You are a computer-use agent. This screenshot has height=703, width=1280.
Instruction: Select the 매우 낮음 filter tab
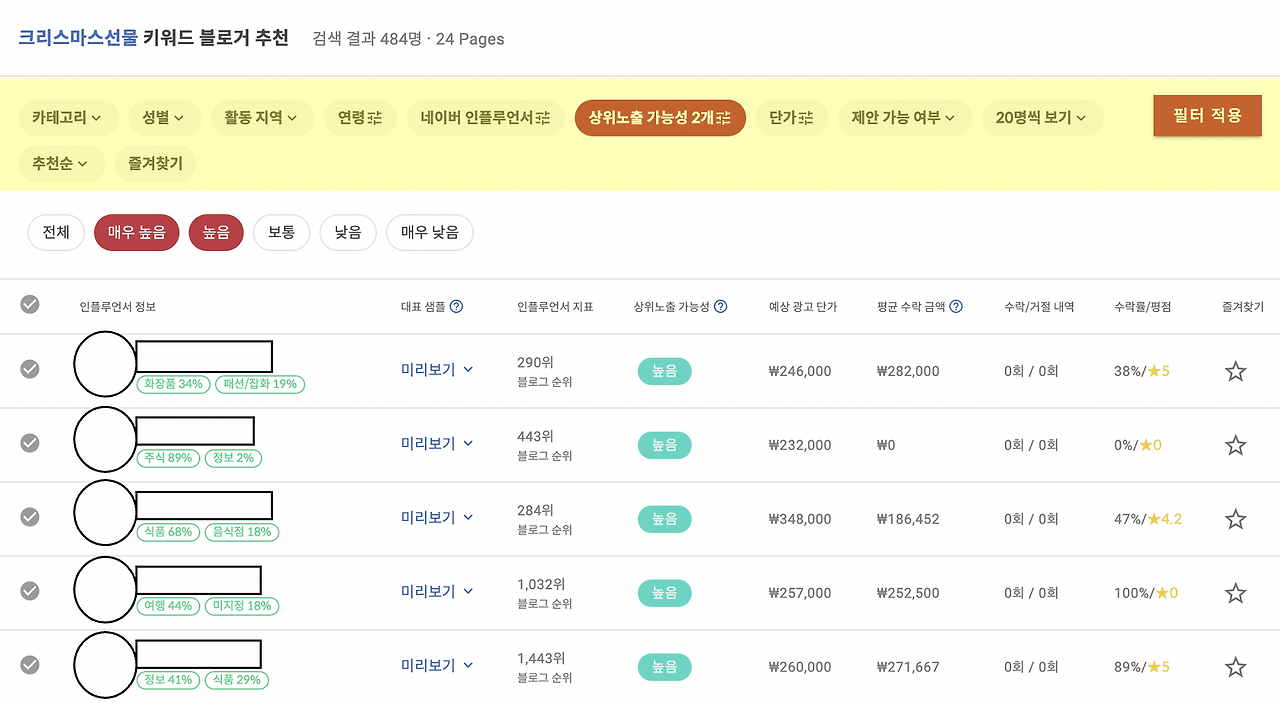429,232
